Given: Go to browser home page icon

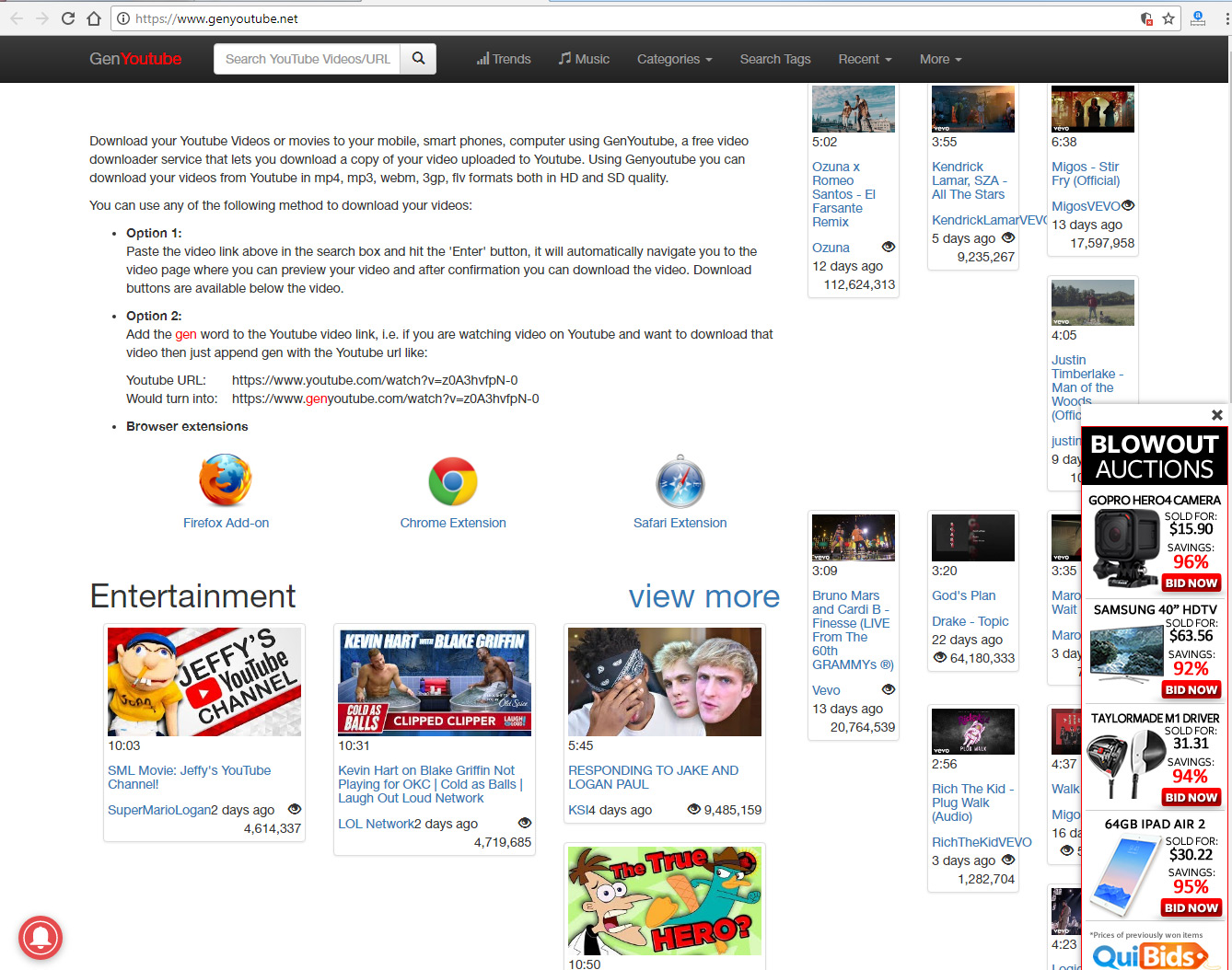Looking at the screenshot, I should point(94,18).
